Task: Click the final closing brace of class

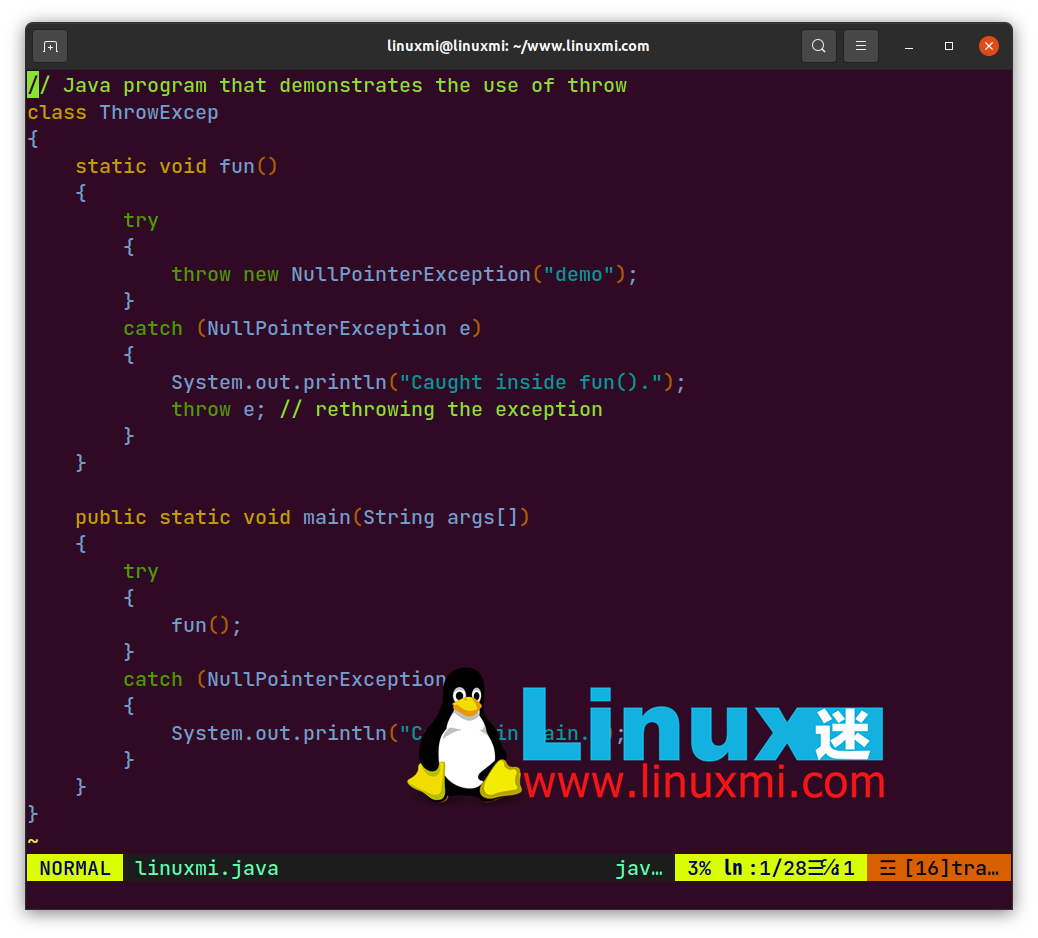Action: (x=33, y=814)
